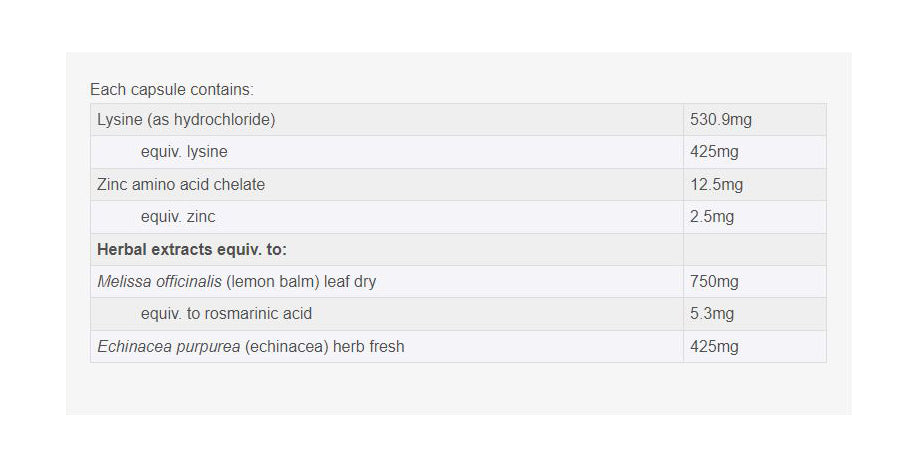
Task: Click the 'Herbal extracts equiv. to:' header
Action: (192, 249)
